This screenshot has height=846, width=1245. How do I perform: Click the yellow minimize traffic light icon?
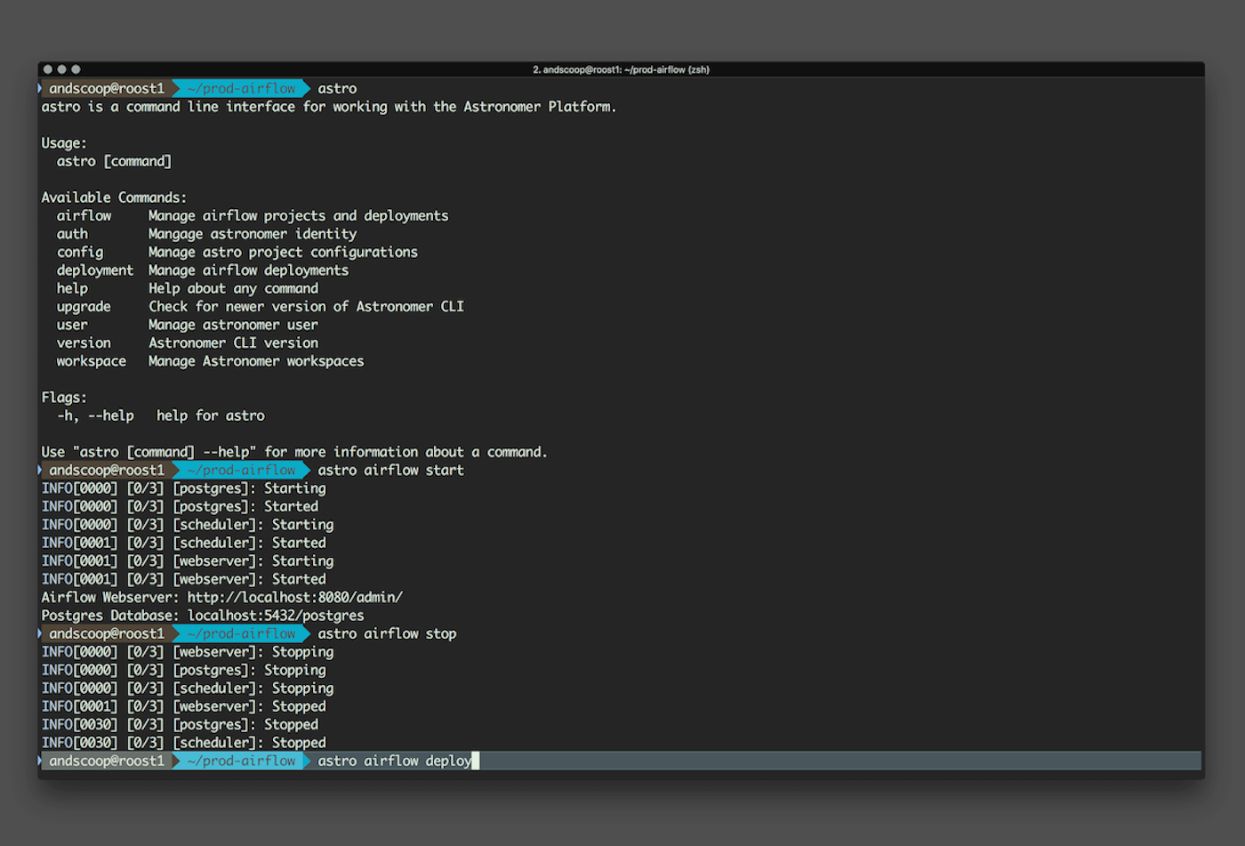[x=61, y=69]
